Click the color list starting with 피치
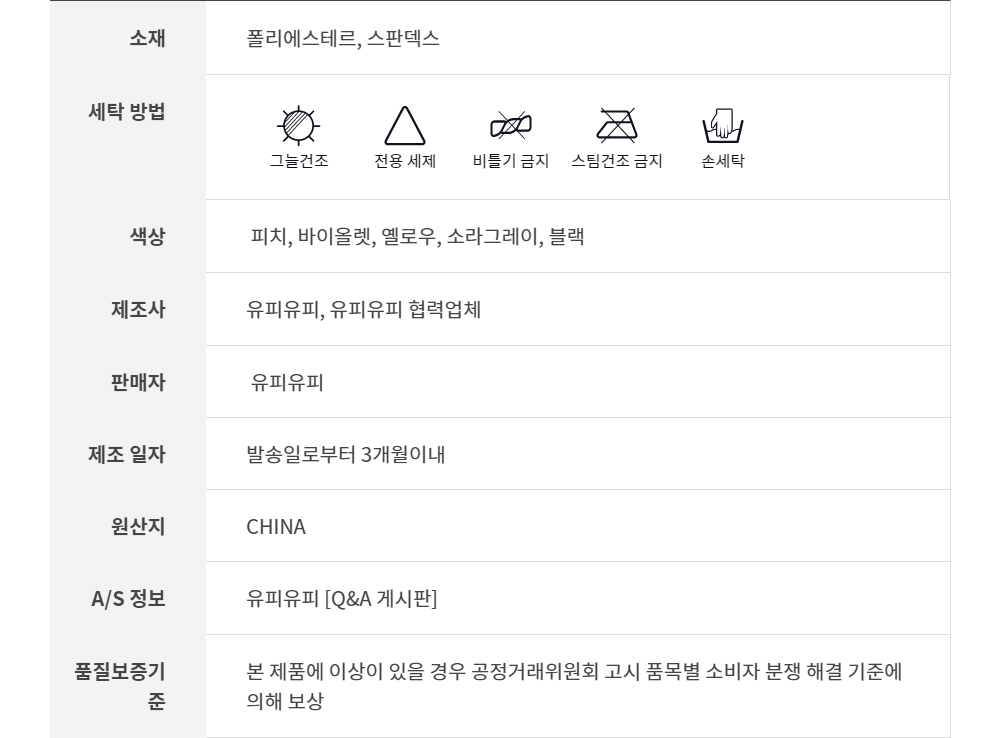The width and height of the screenshot is (1000, 738). 418,237
